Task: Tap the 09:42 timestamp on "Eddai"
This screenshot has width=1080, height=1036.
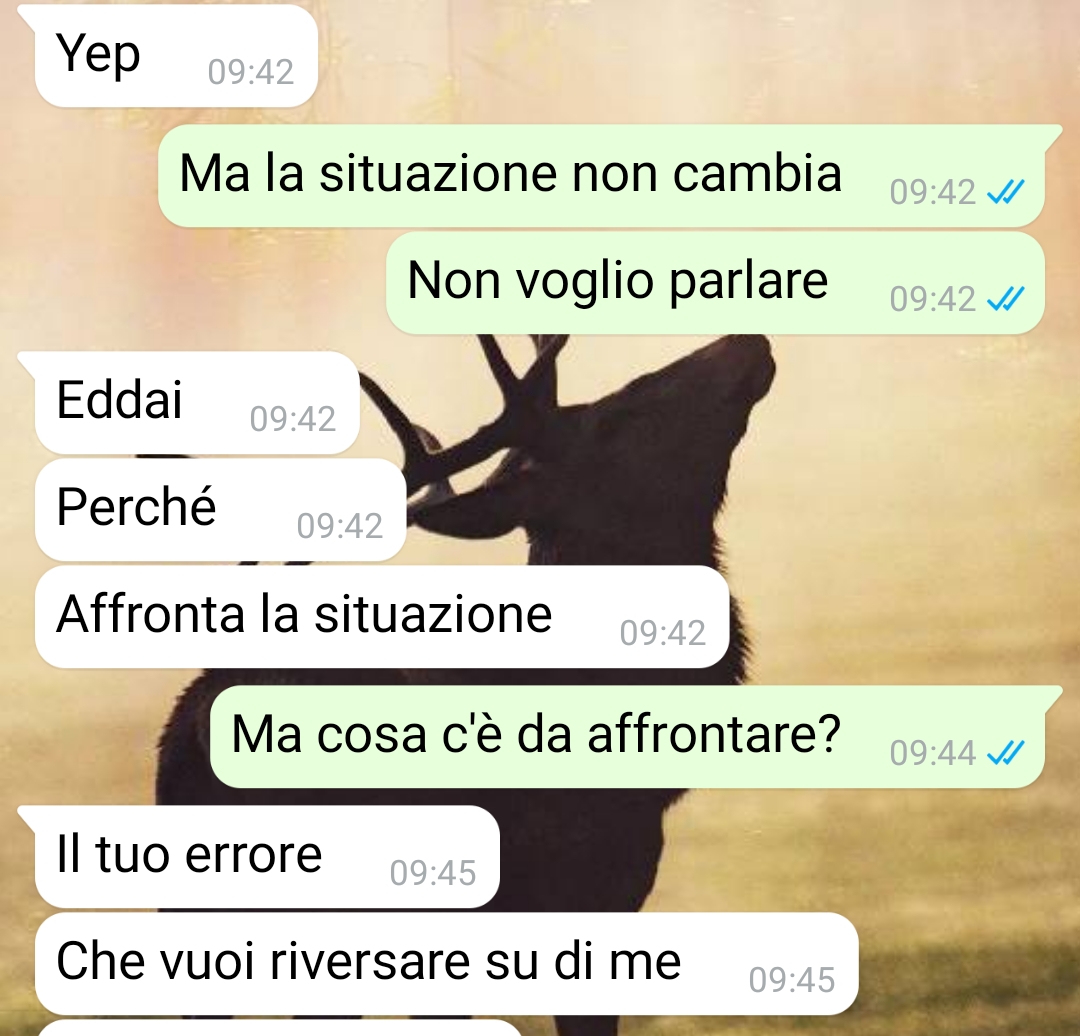Action: pos(293,419)
